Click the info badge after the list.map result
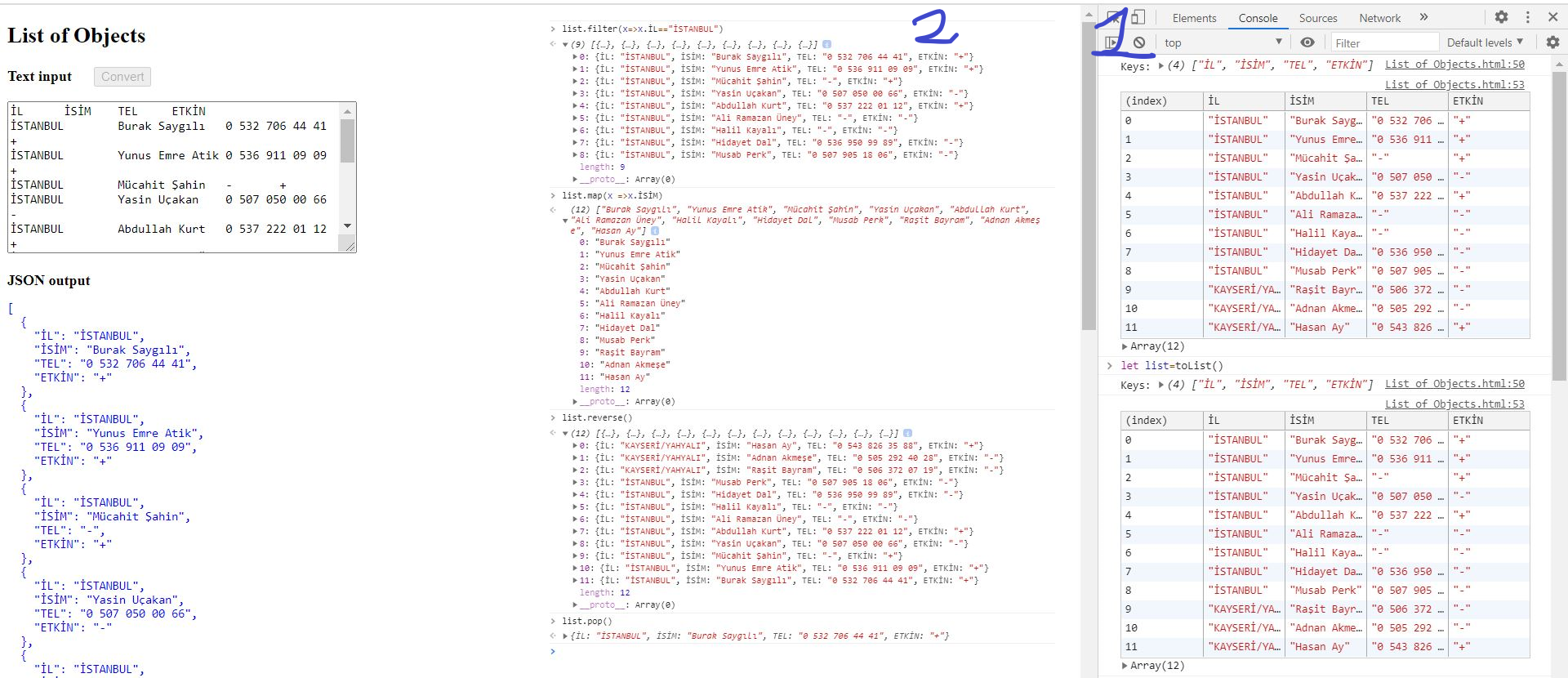Image resolution: width=1568 pixels, height=678 pixels. pyautogui.click(x=655, y=231)
